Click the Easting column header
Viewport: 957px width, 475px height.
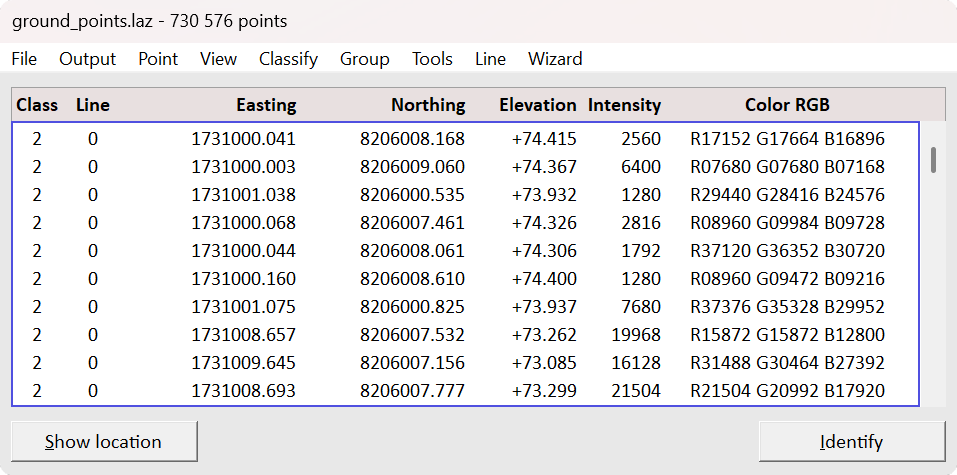[266, 105]
